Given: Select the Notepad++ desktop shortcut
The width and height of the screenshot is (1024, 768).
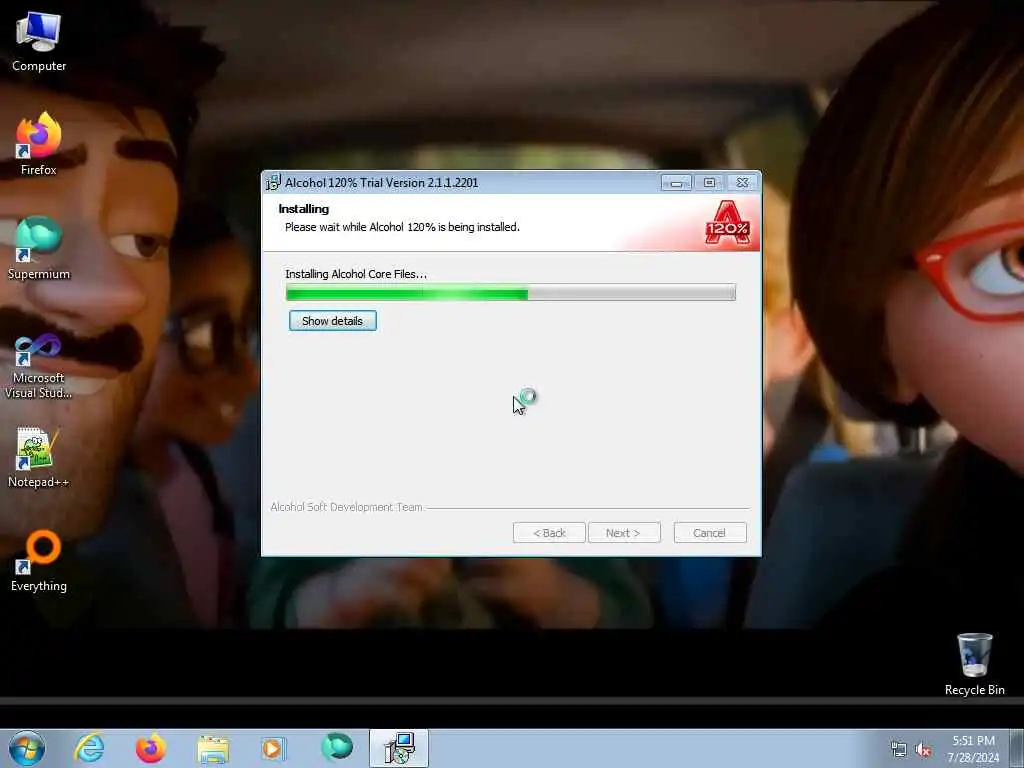Looking at the screenshot, I should tap(39, 457).
